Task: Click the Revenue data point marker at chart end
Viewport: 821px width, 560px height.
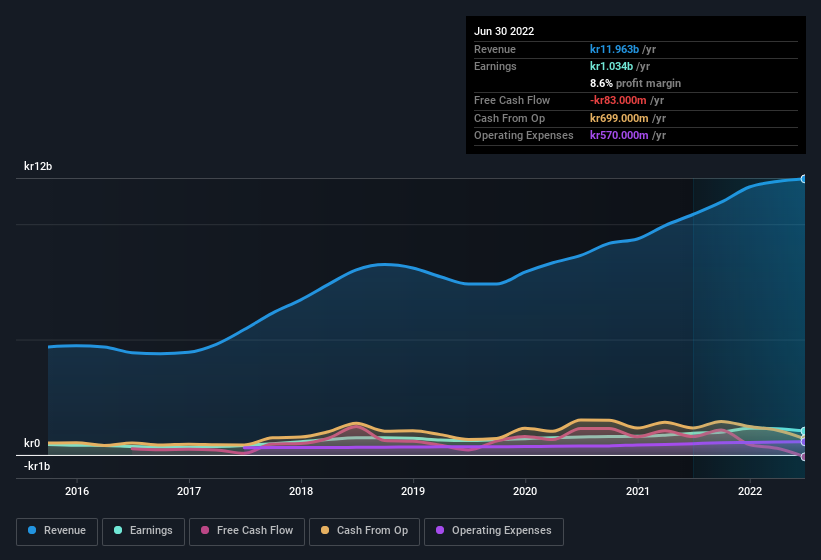Action: pos(803,179)
